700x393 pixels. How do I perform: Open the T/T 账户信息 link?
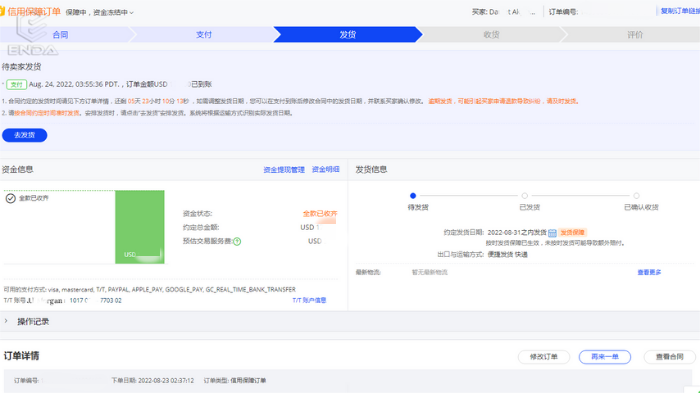tap(309, 300)
